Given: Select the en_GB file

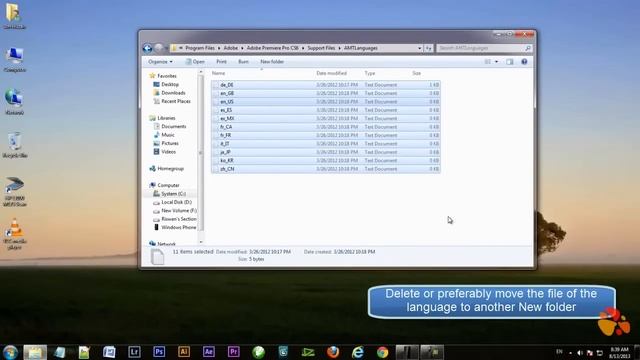Looking at the screenshot, I should 326,93.
